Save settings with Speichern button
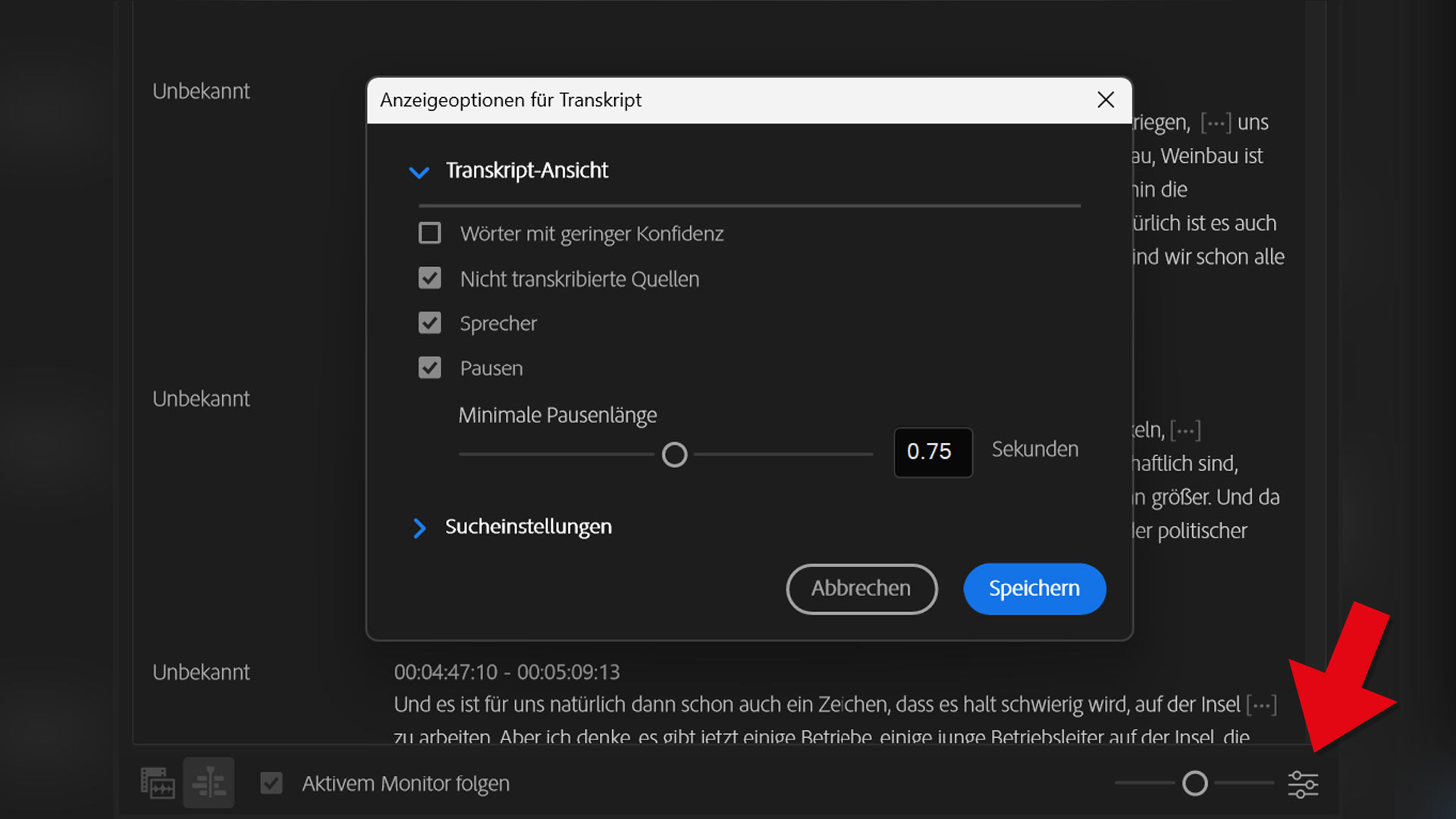The height and width of the screenshot is (819, 1456). click(1034, 588)
